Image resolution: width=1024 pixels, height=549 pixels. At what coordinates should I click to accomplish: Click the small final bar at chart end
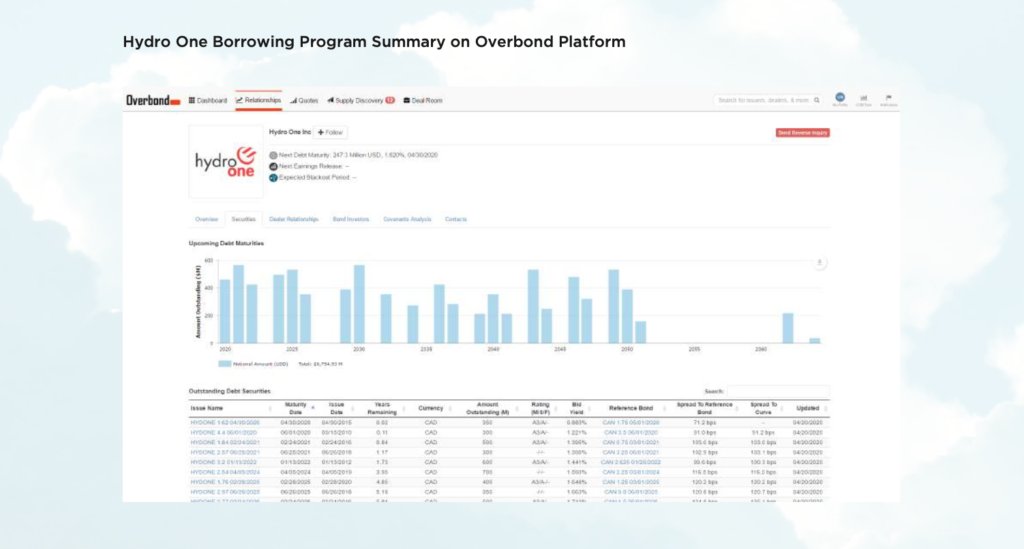click(x=814, y=341)
